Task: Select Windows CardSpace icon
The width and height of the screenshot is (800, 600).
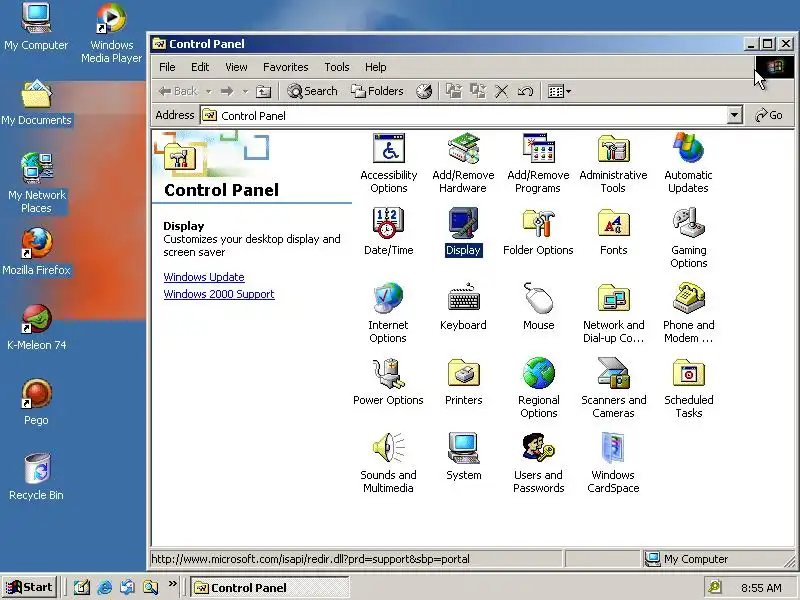Action: tap(613, 463)
